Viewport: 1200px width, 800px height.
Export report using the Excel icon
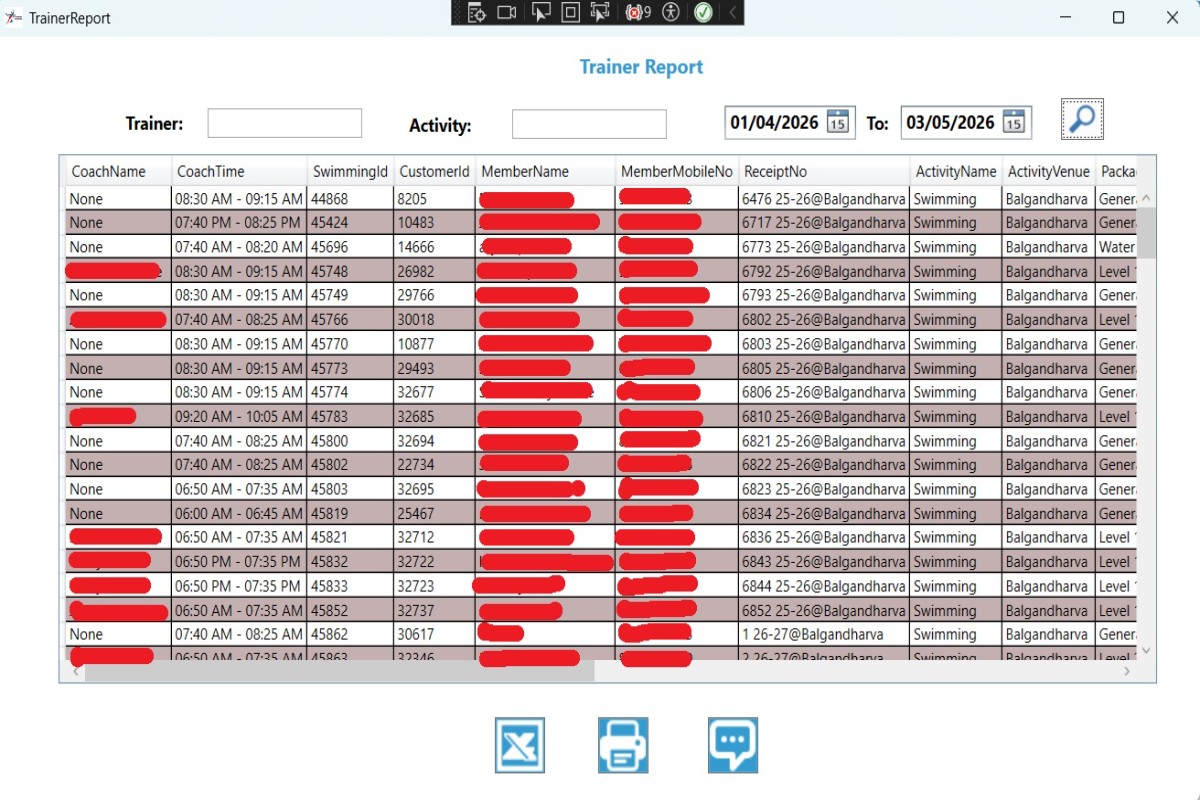point(520,745)
